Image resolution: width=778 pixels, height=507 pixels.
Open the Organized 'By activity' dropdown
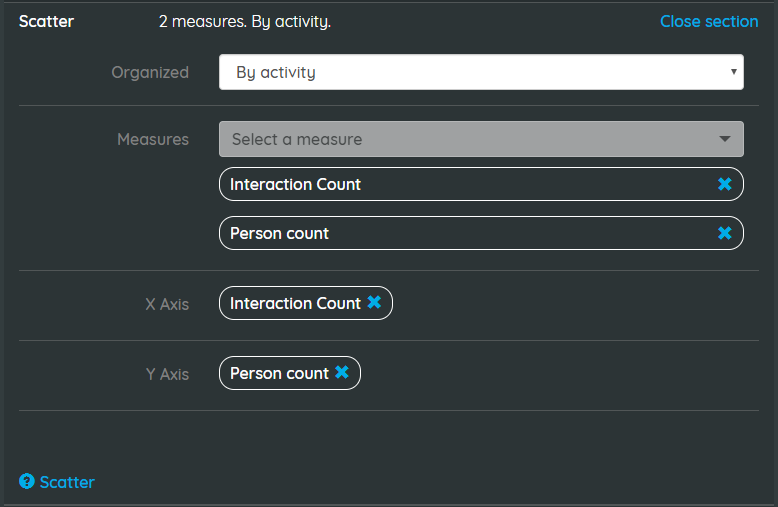[x=481, y=72]
